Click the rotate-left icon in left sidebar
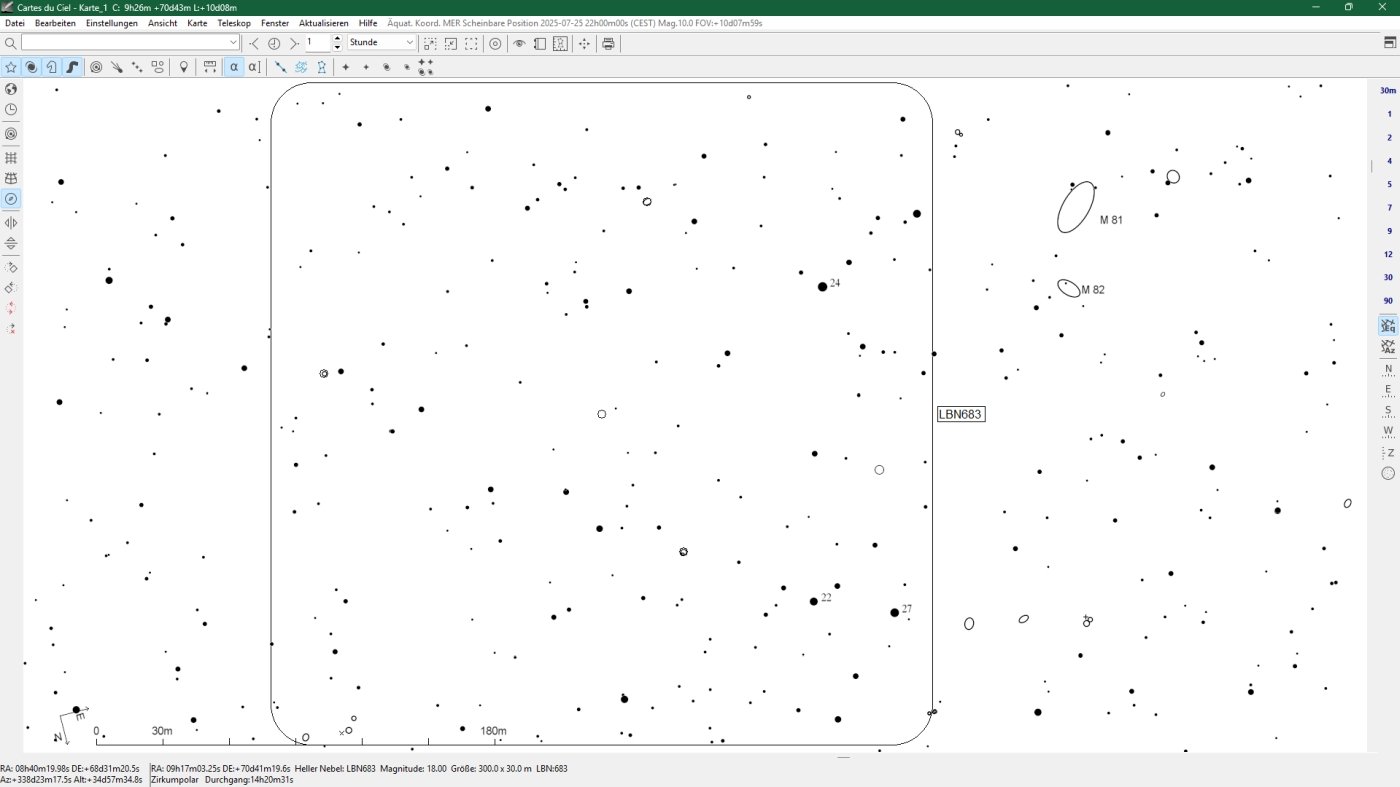 click(11, 287)
